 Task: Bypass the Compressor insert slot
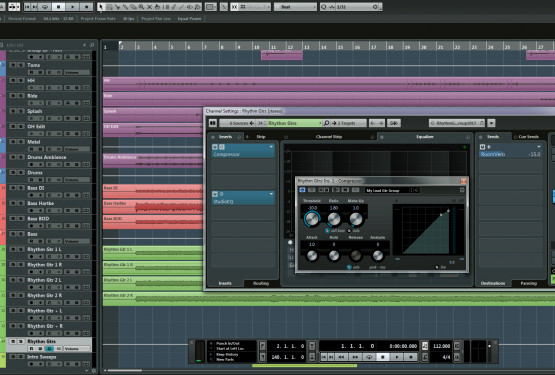222,147
